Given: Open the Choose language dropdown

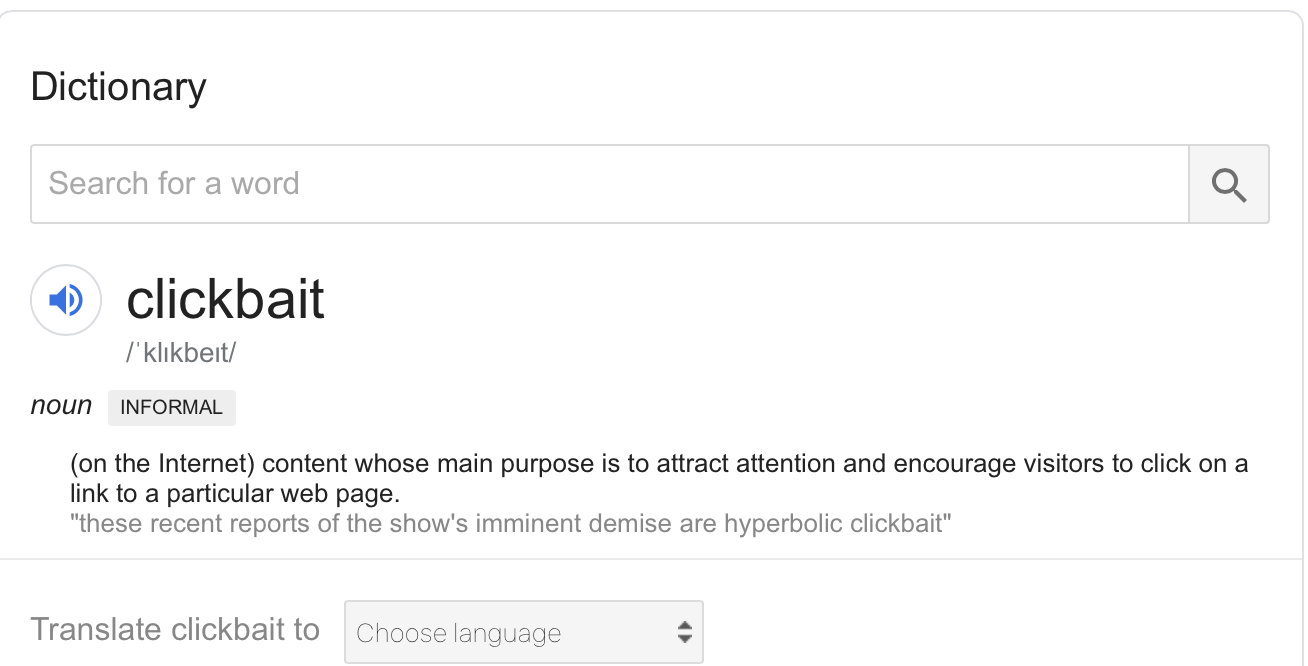Looking at the screenshot, I should [524, 632].
